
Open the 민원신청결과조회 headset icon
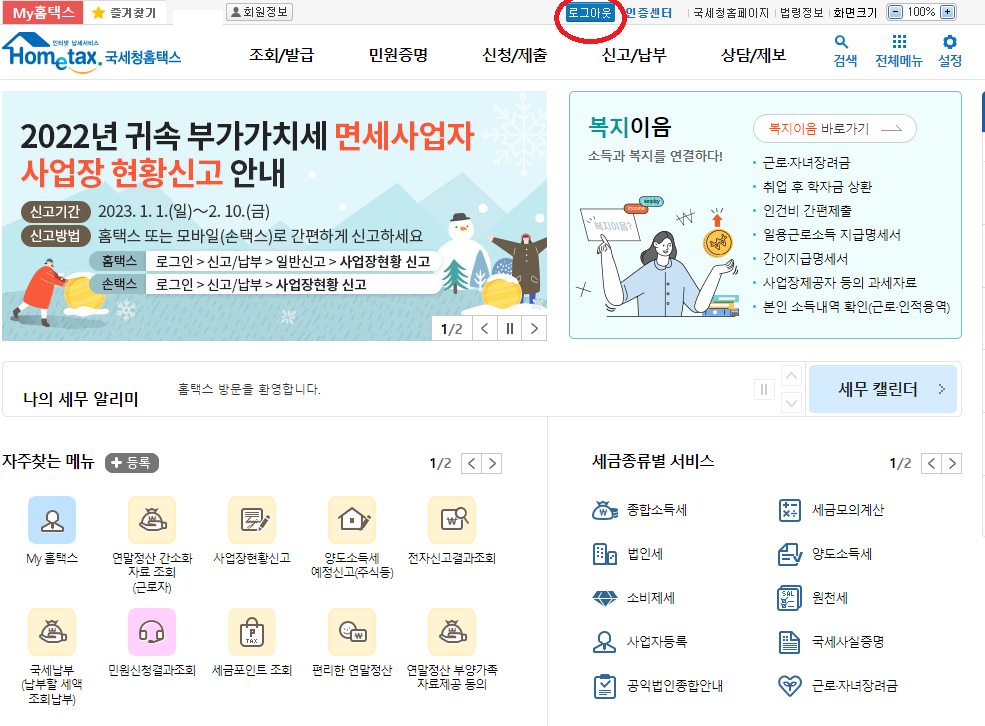click(152, 632)
